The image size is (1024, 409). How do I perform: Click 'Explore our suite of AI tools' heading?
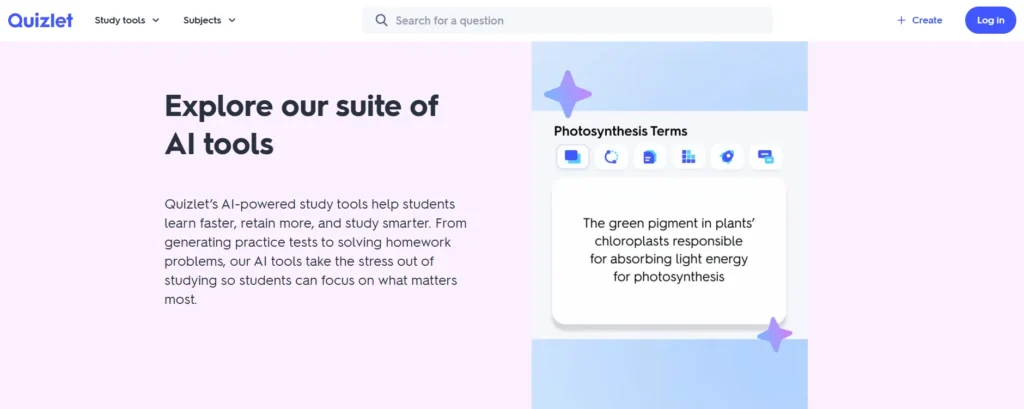(x=302, y=125)
